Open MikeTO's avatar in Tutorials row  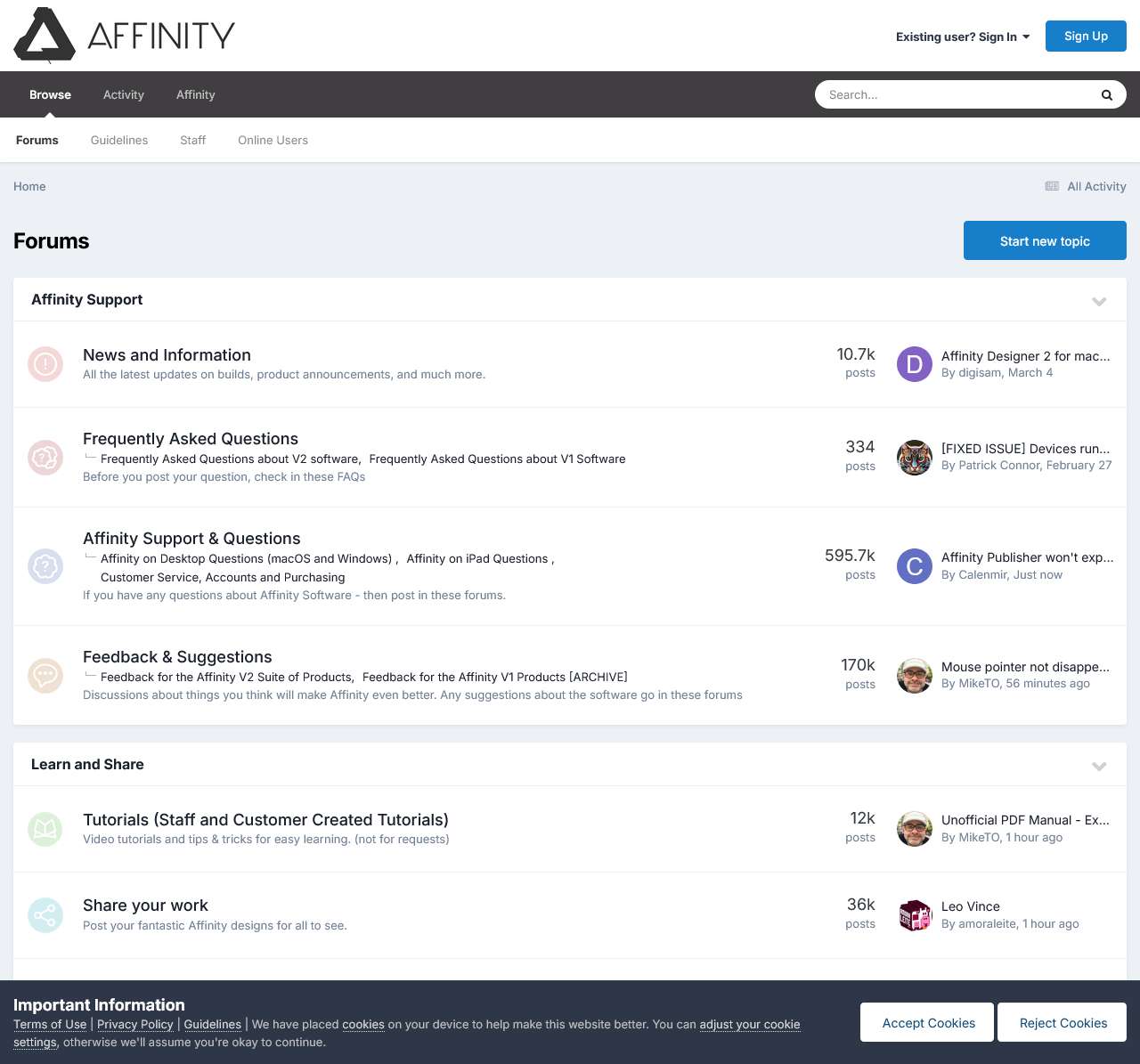click(915, 829)
